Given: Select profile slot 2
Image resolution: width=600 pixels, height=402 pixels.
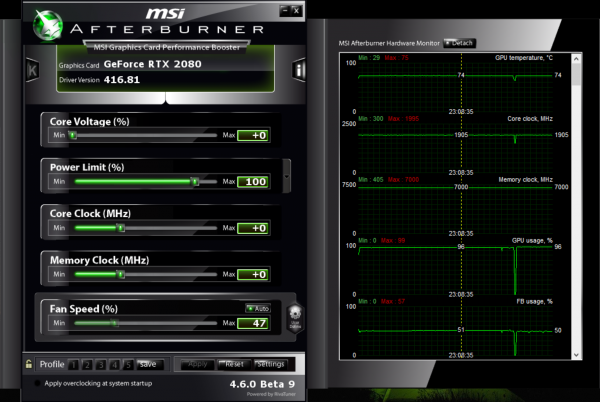Looking at the screenshot, I should click(87, 365).
